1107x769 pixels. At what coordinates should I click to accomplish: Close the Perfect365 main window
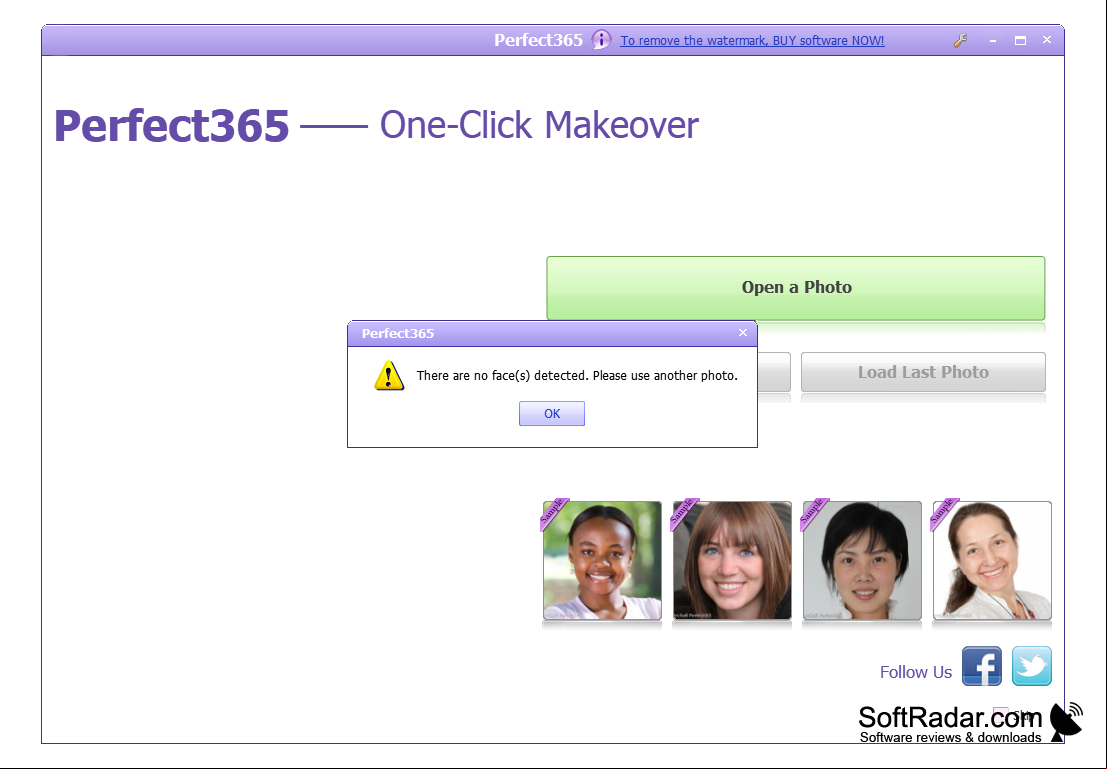coord(1047,40)
